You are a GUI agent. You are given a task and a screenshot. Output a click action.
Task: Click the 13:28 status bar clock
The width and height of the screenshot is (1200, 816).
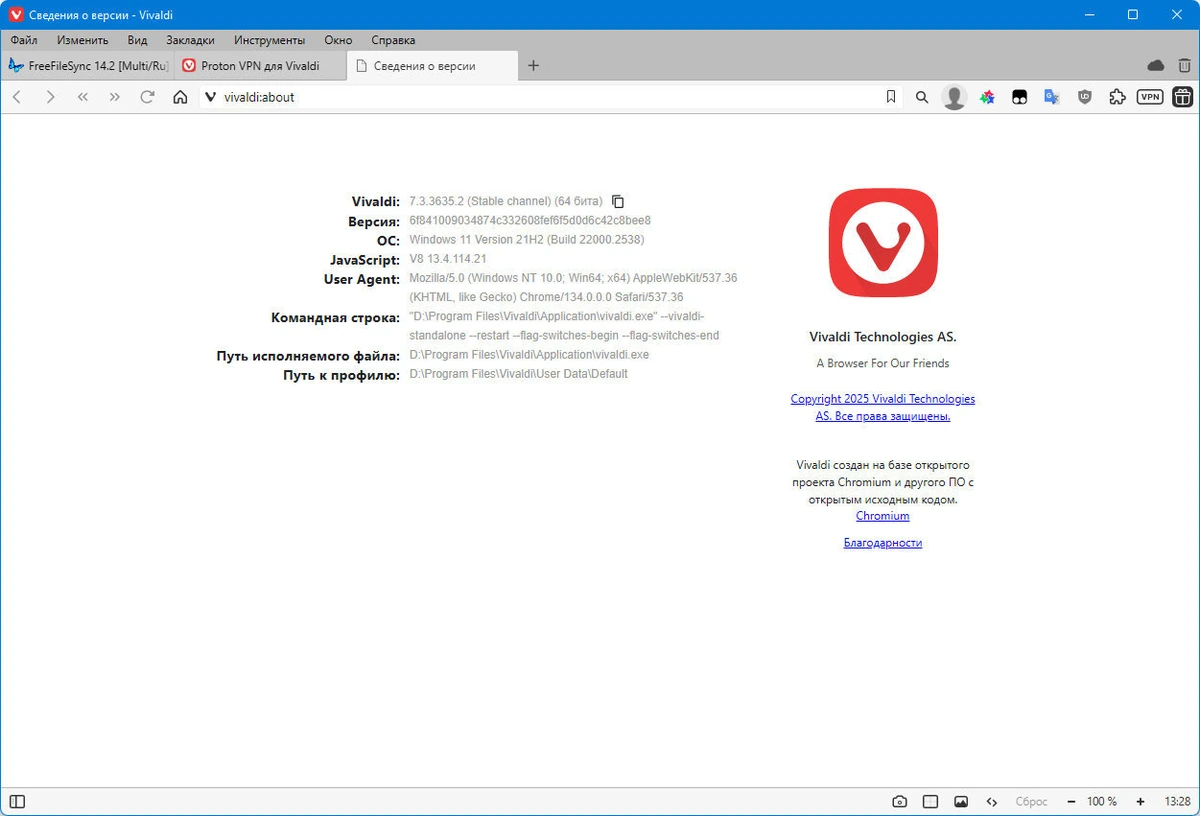[1177, 802]
